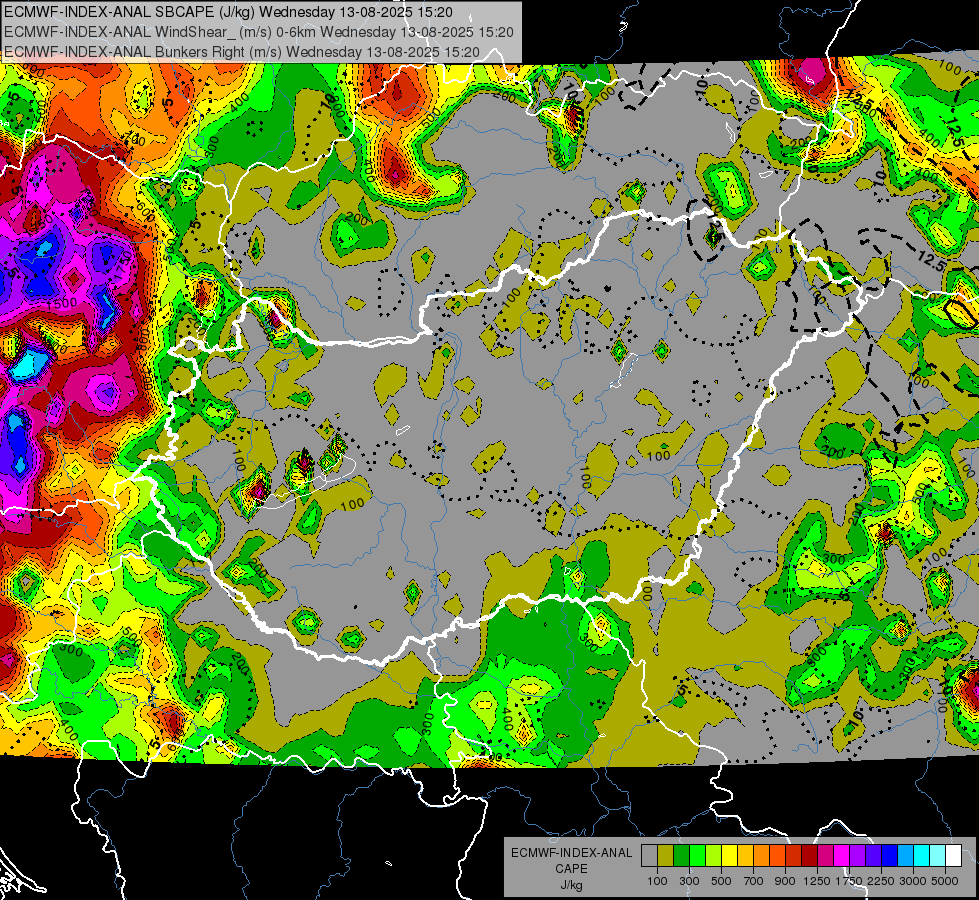This screenshot has height=900, width=979.
Task: Select the pure blue legend swatch
Action: tap(890, 856)
